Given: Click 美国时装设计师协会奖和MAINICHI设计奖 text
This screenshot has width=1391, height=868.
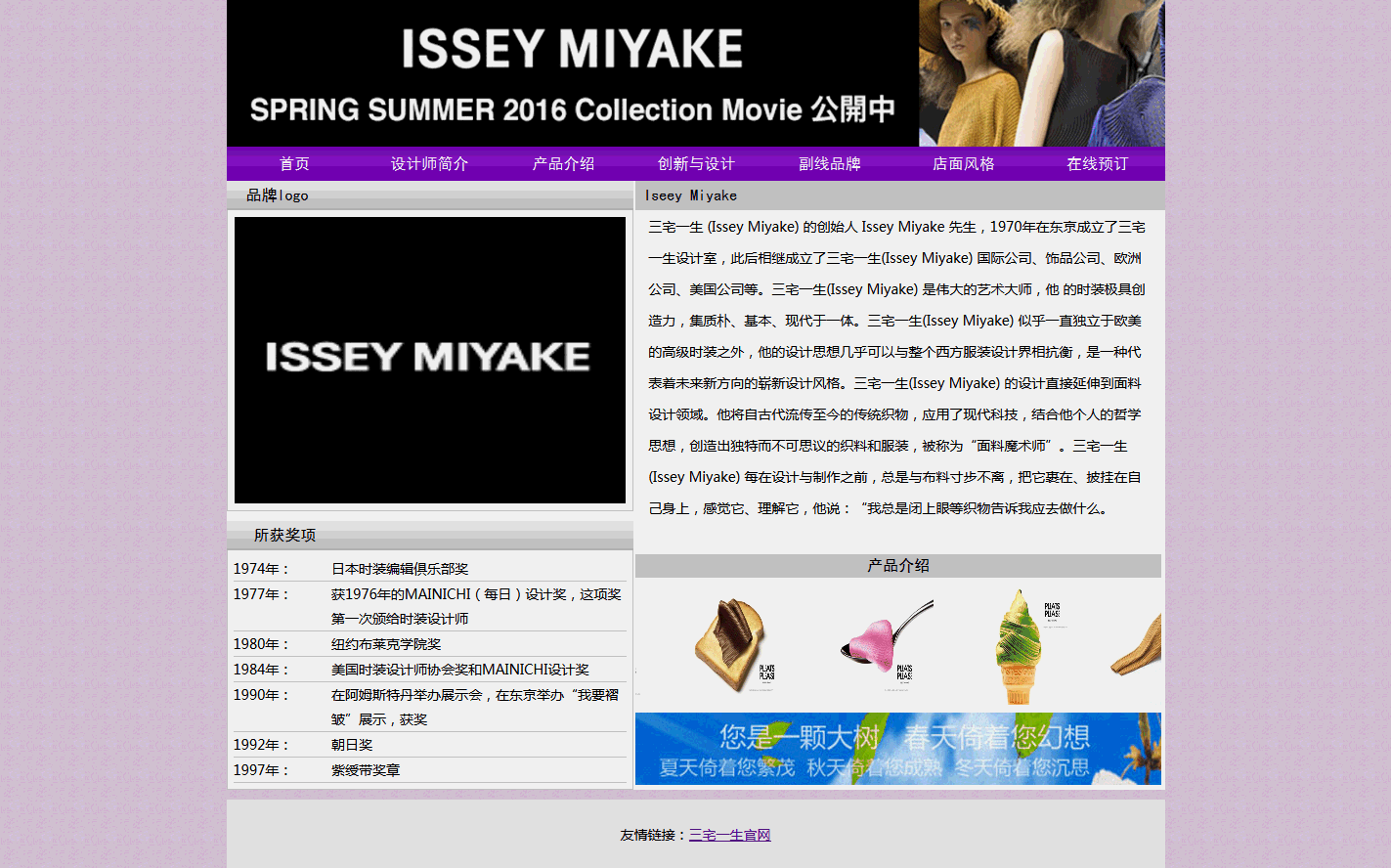Looking at the screenshot, I should click(x=460, y=670).
